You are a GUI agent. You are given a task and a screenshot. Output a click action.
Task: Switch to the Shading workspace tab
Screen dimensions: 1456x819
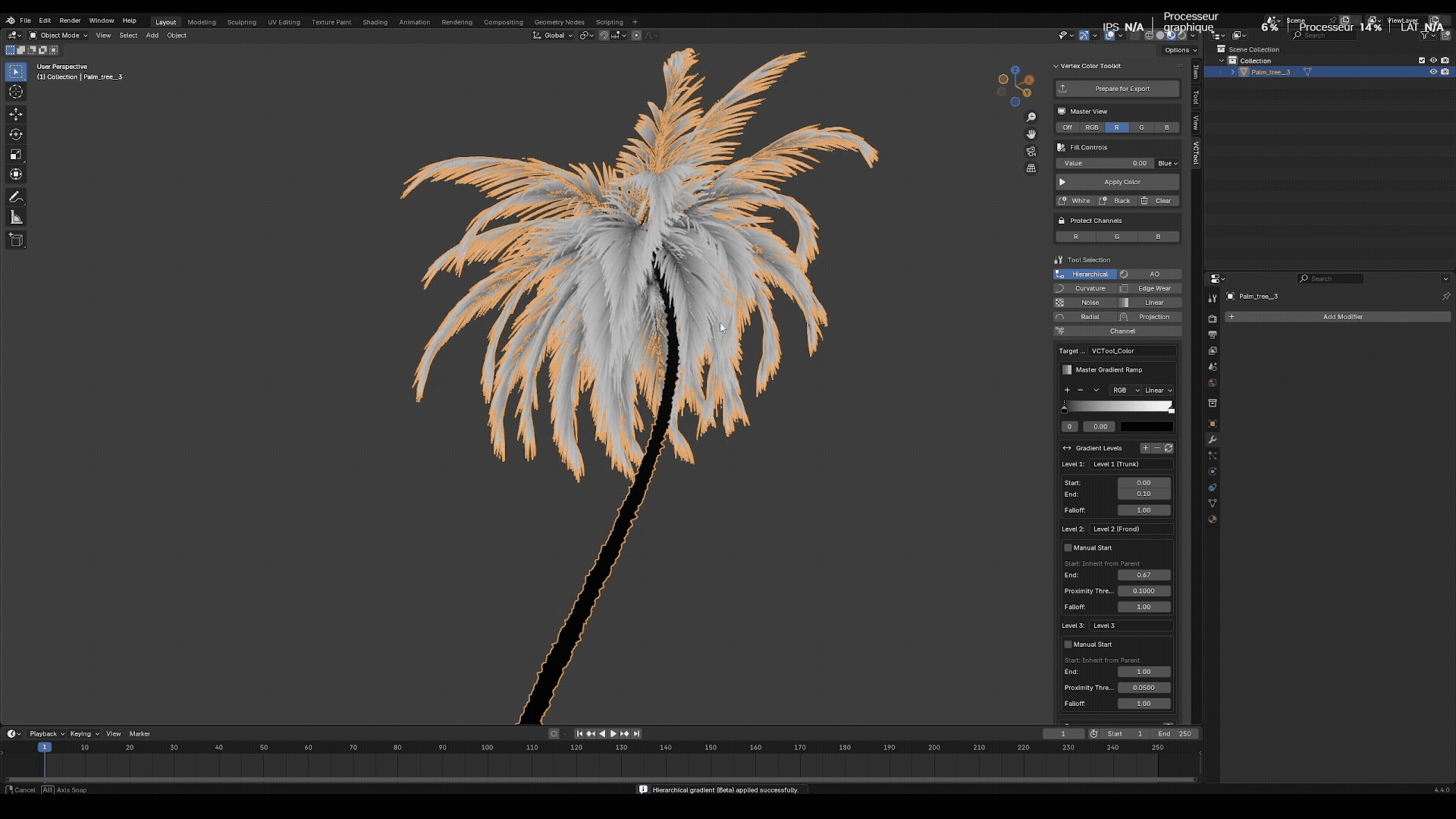coord(375,22)
